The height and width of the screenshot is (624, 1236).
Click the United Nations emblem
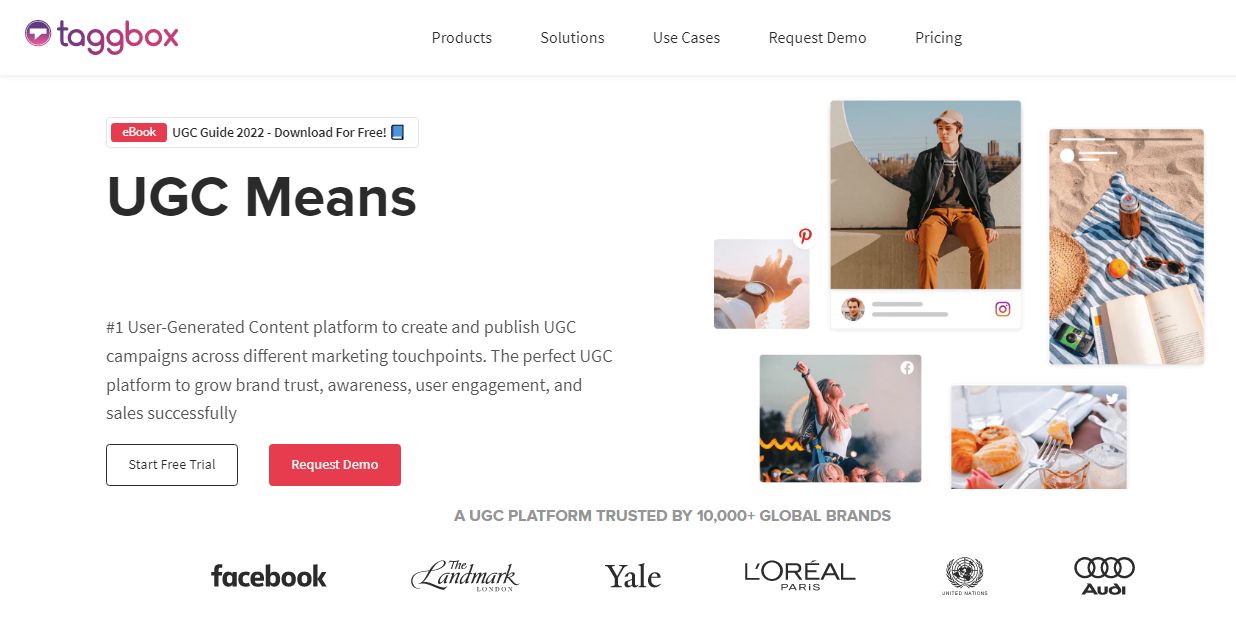(964, 576)
